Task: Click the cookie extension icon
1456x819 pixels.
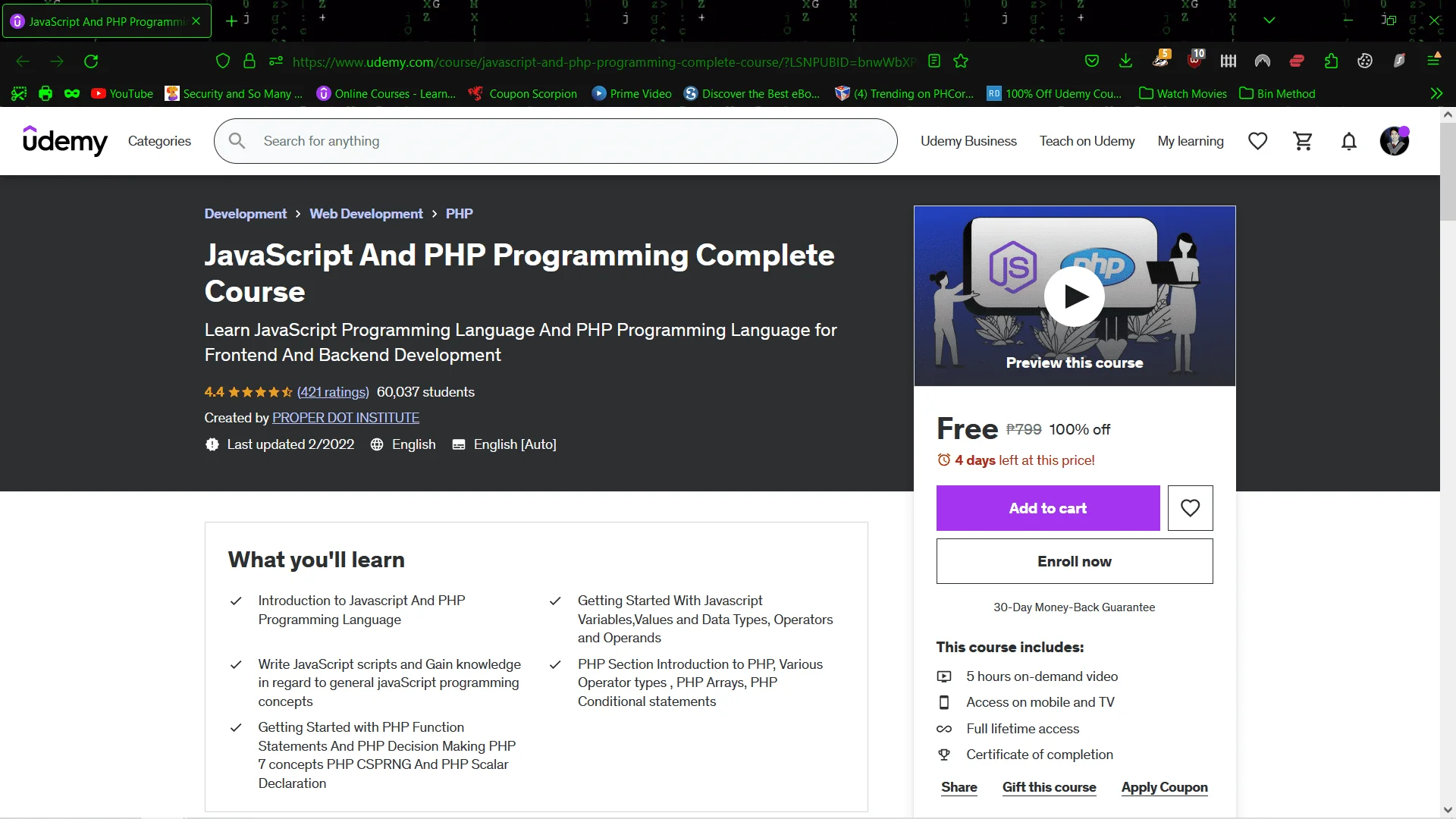Action: pos(1365,61)
